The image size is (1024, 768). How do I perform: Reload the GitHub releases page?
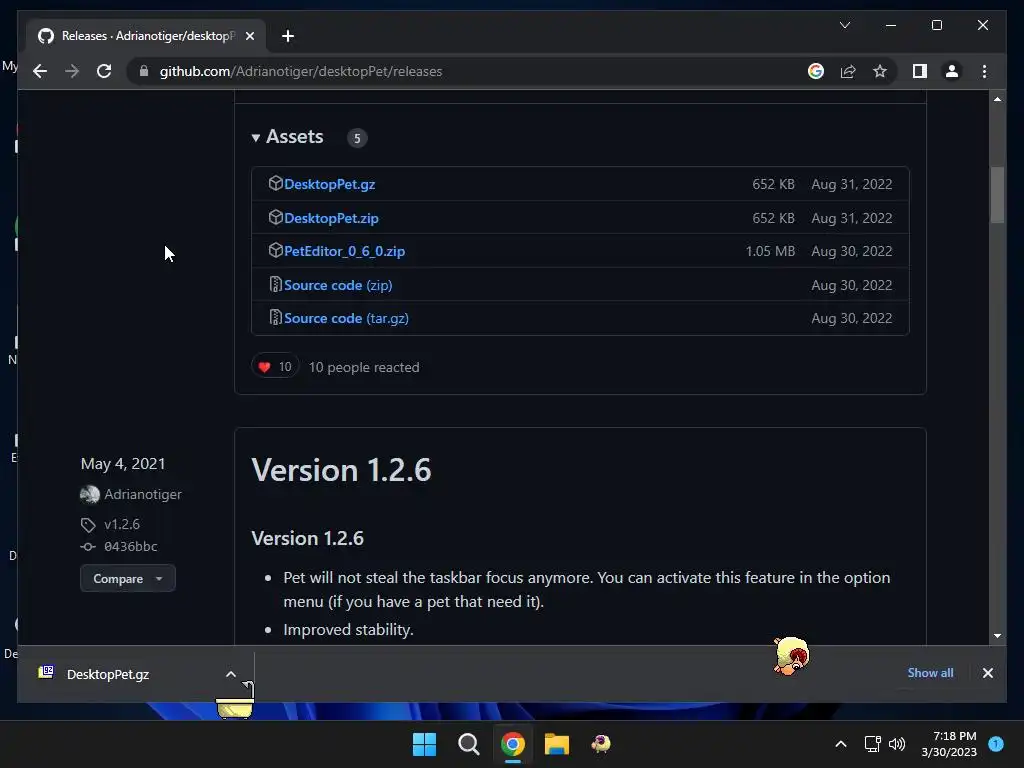104,71
